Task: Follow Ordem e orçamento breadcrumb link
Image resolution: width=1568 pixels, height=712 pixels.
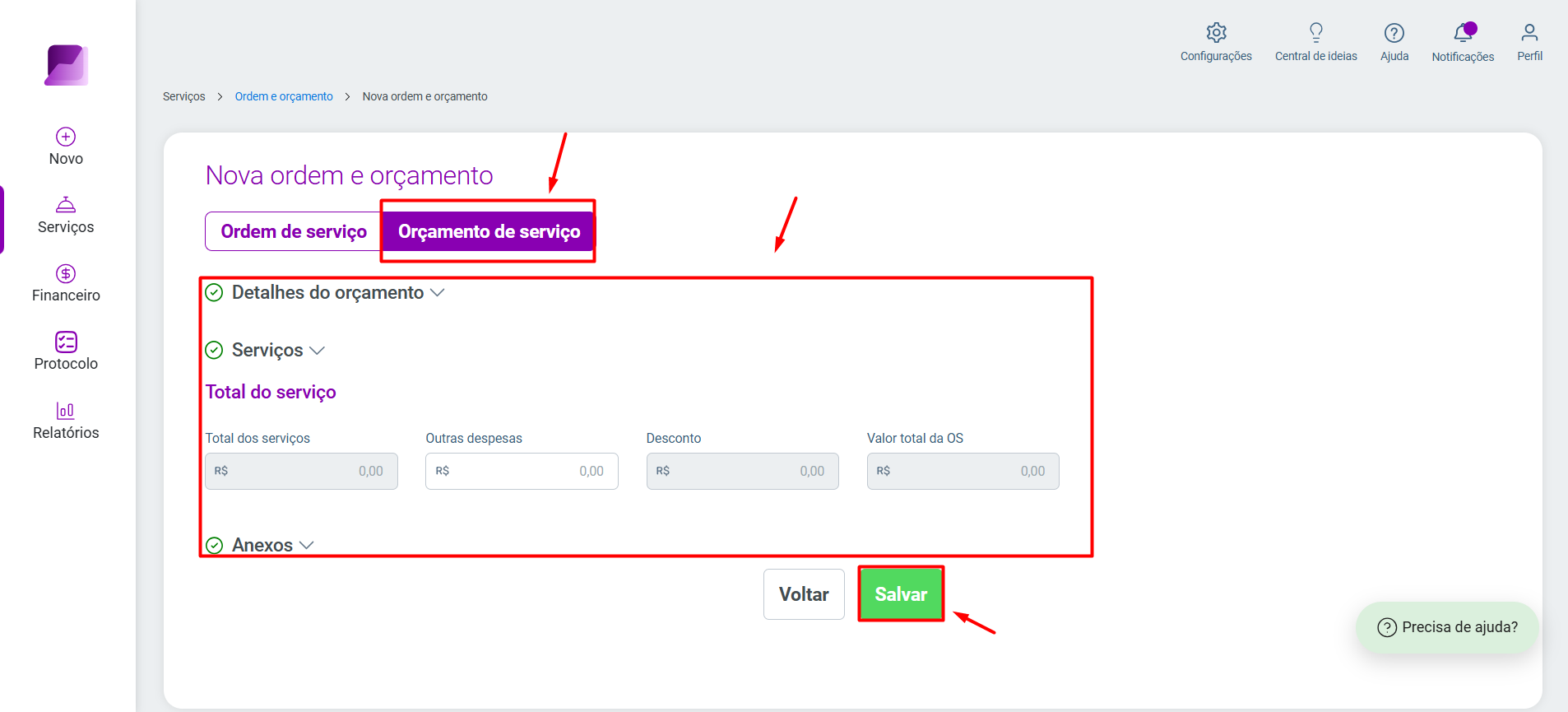Action: tap(284, 96)
